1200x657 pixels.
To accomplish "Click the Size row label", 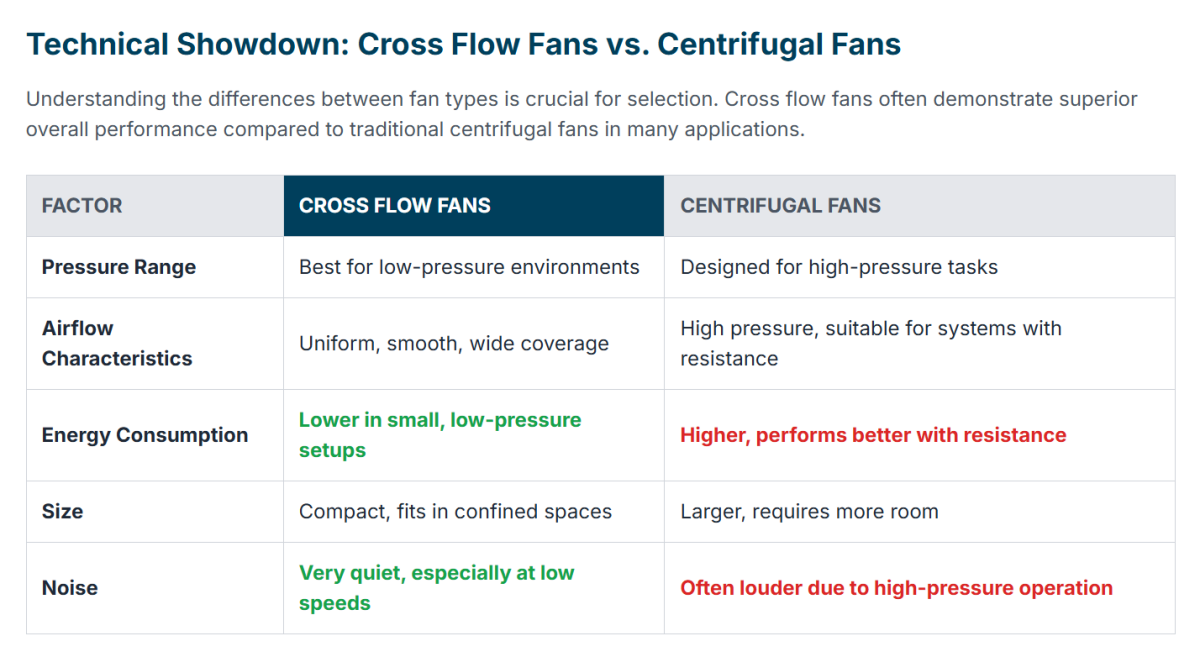I will point(62,511).
